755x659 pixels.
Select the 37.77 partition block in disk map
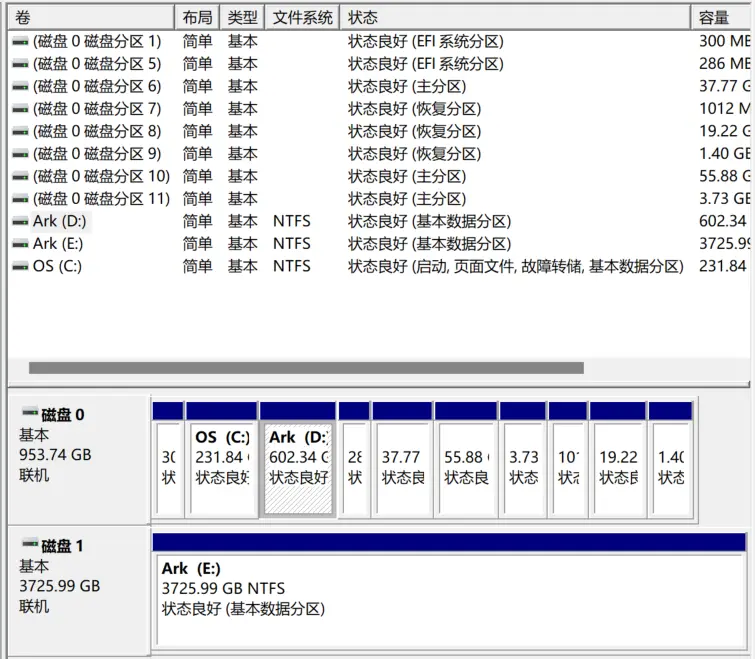pyautogui.click(x=402, y=459)
